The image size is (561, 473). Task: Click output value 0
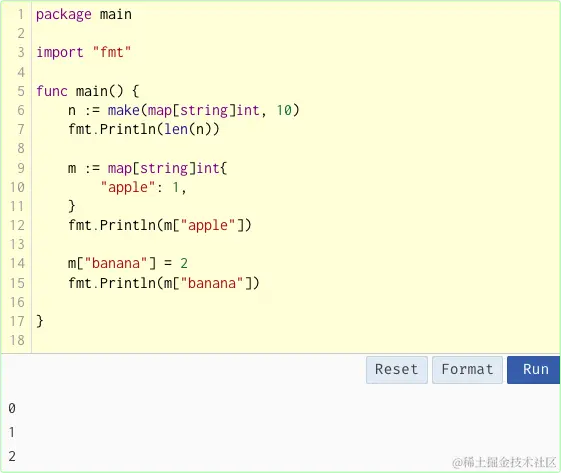pos(12,408)
